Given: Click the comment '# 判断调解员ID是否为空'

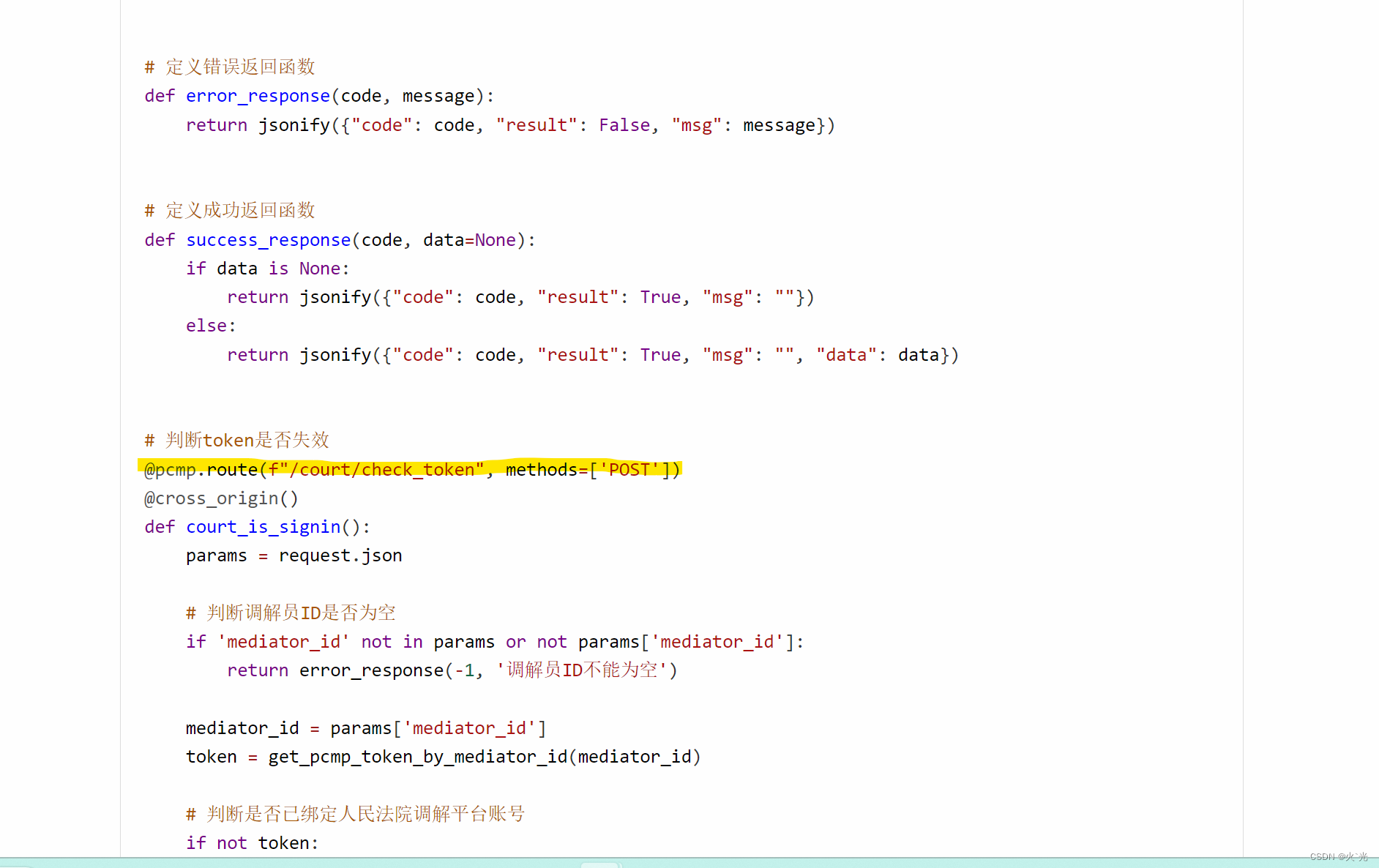Looking at the screenshot, I should tap(291, 613).
